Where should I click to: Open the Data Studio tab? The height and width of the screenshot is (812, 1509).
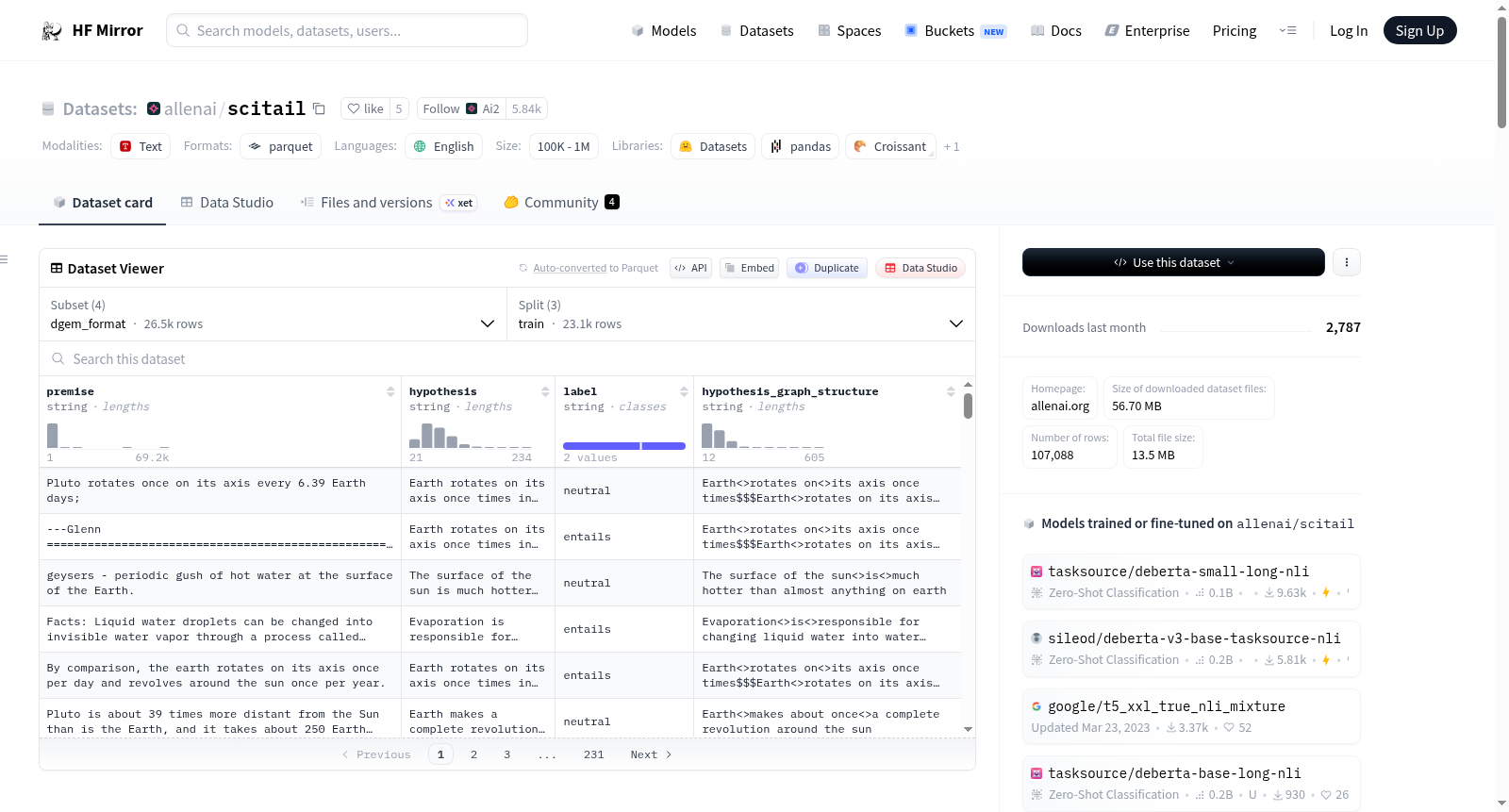pos(227,203)
